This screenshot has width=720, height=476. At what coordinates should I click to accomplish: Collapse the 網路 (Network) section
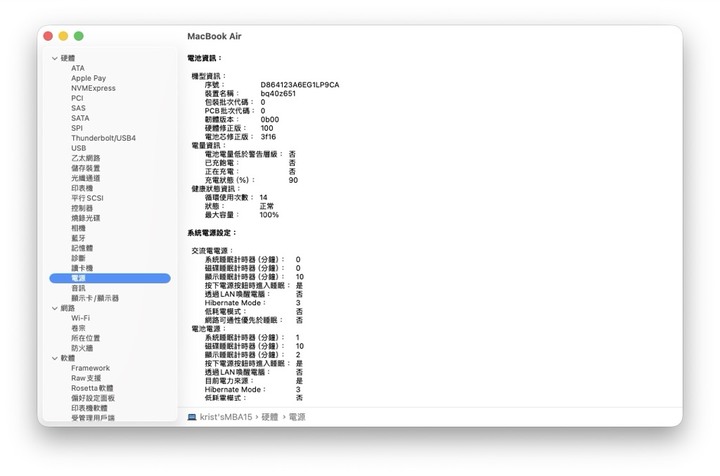[x=55, y=308]
